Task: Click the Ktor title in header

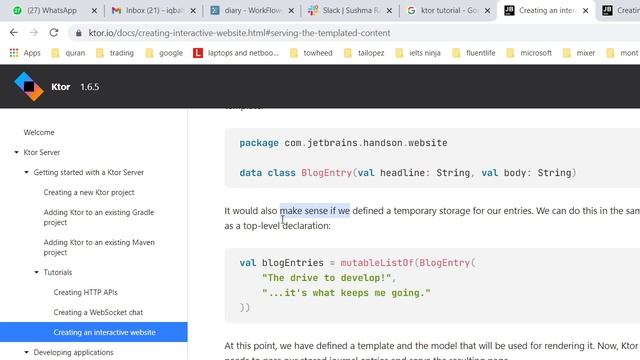Action: coord(61,87)
